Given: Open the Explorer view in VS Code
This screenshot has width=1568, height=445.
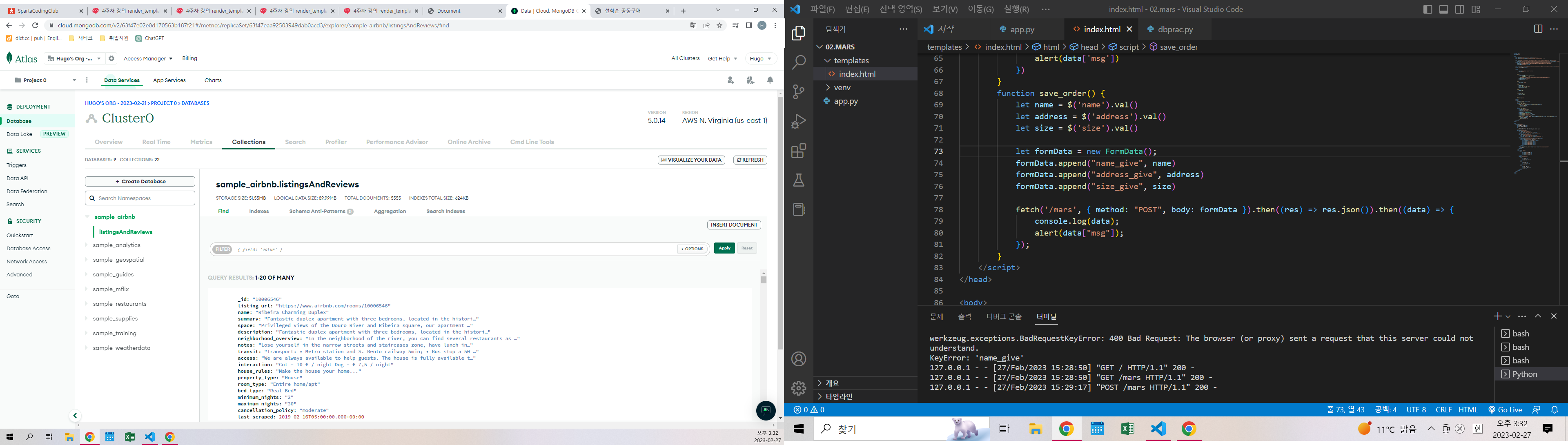Looking at the screenshot, I should (799, 33).
